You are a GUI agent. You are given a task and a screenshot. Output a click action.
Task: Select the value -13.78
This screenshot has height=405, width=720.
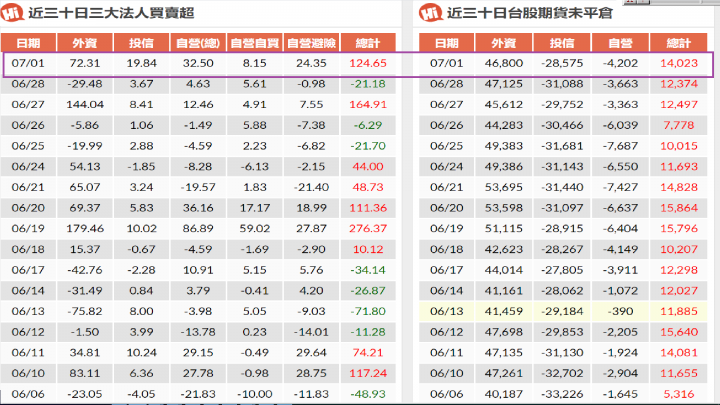pos(198,332)
